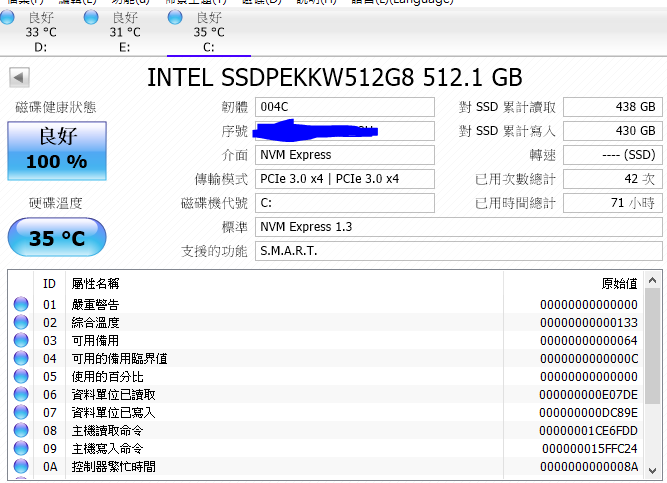Click the firmware field showing 004C
Viewport: 667px width, 483px height.
point(345,107)
